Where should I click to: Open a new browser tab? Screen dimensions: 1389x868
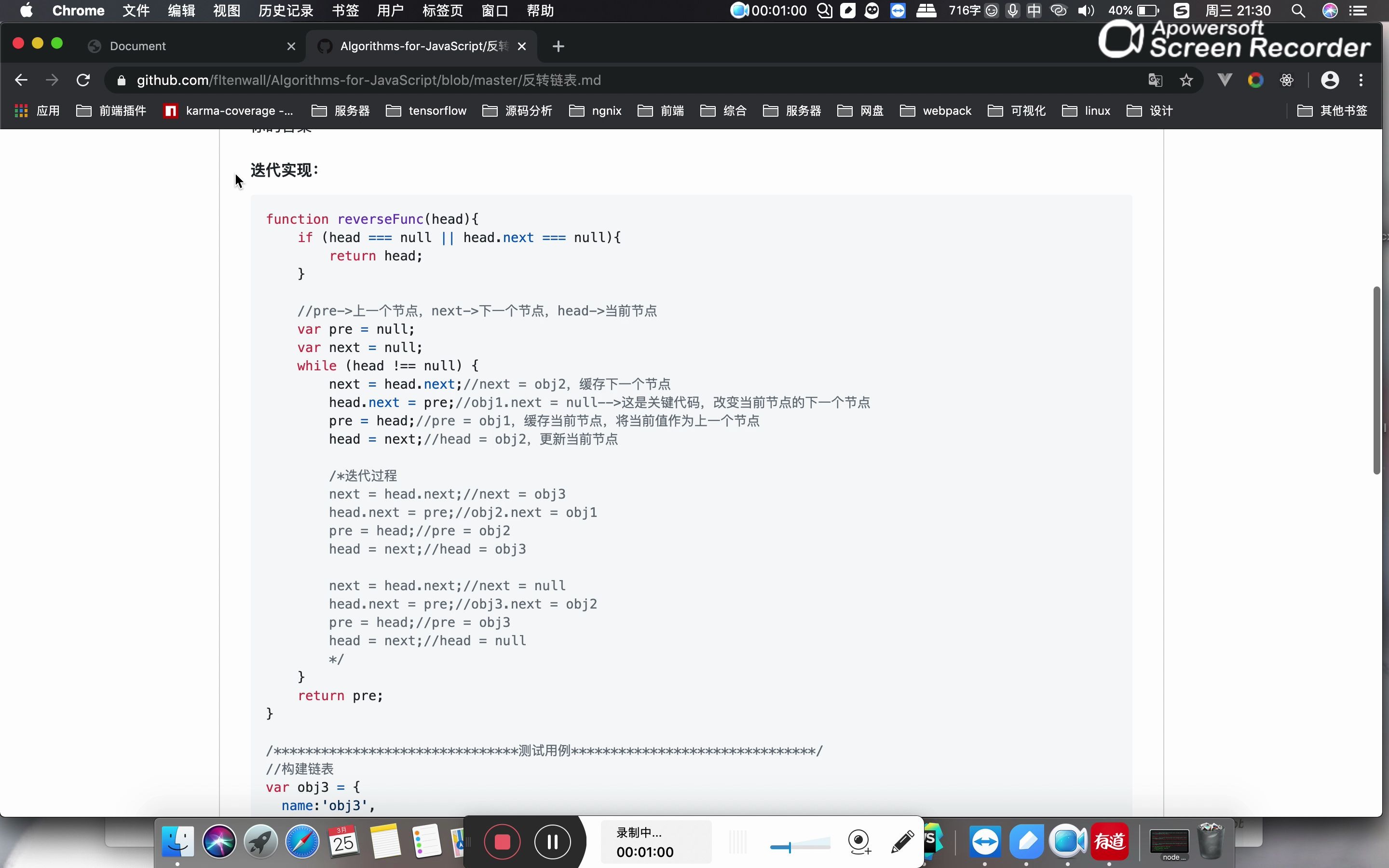pos(558,46)
